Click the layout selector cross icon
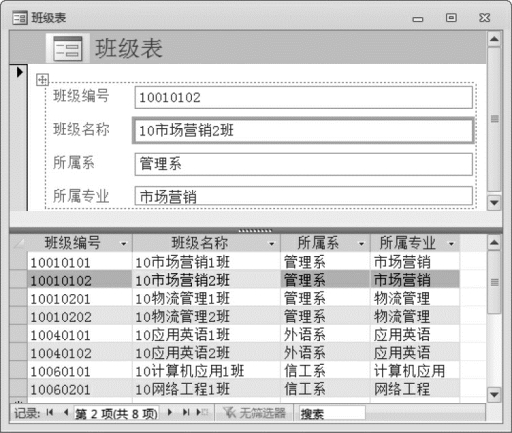Viewport: 512px width, 433px height. coord(42,80)
